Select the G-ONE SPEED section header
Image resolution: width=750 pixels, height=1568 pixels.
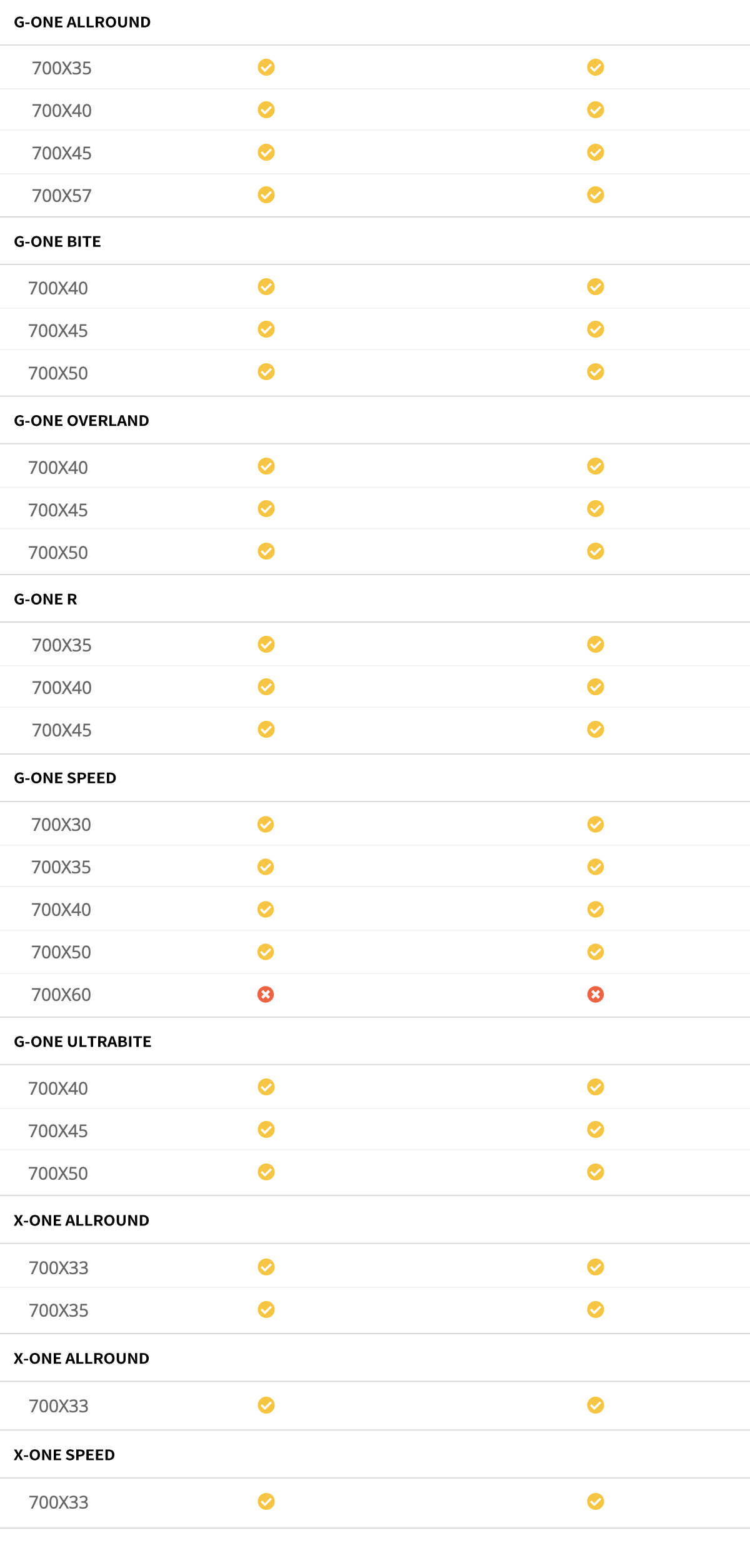[x=65, y=778]
